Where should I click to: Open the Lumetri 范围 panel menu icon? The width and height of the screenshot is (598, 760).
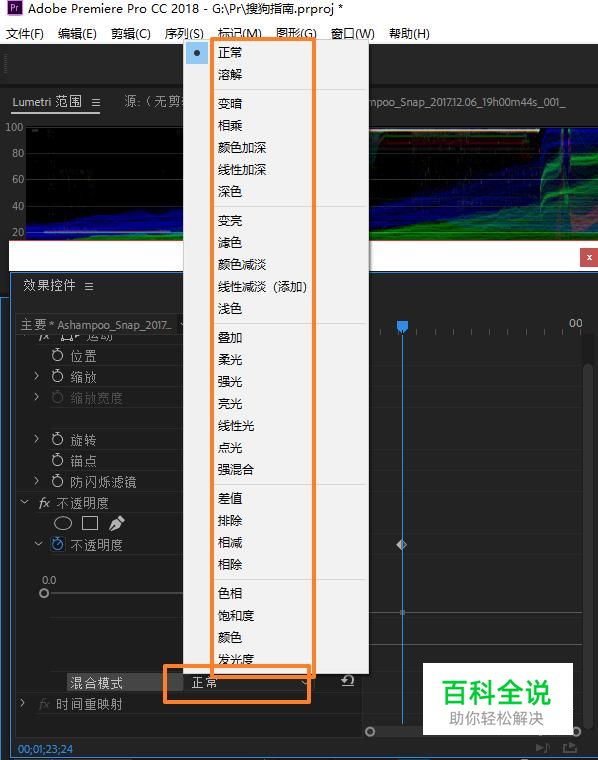(x=96, y=103)
